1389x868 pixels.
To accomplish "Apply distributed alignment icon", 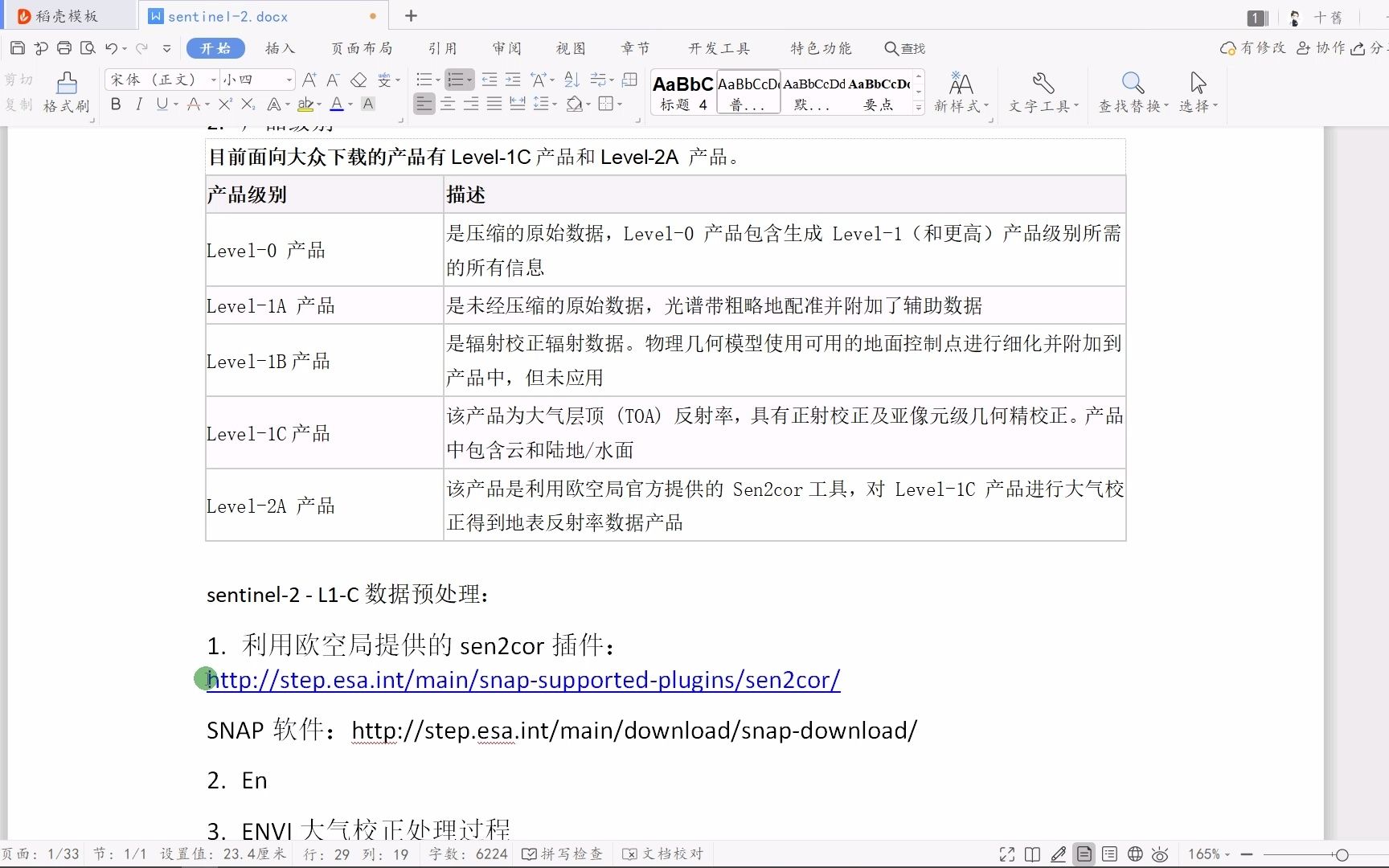I will (518, 104).
